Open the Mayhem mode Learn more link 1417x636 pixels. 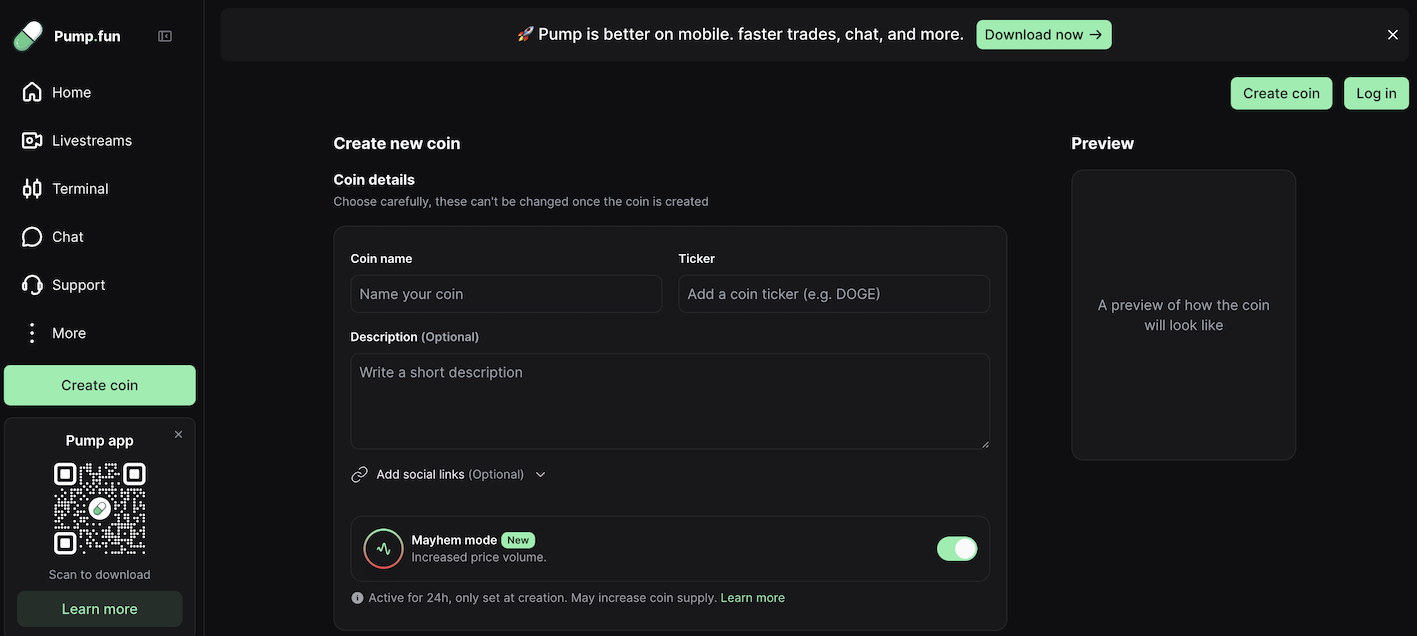point(752,598)
